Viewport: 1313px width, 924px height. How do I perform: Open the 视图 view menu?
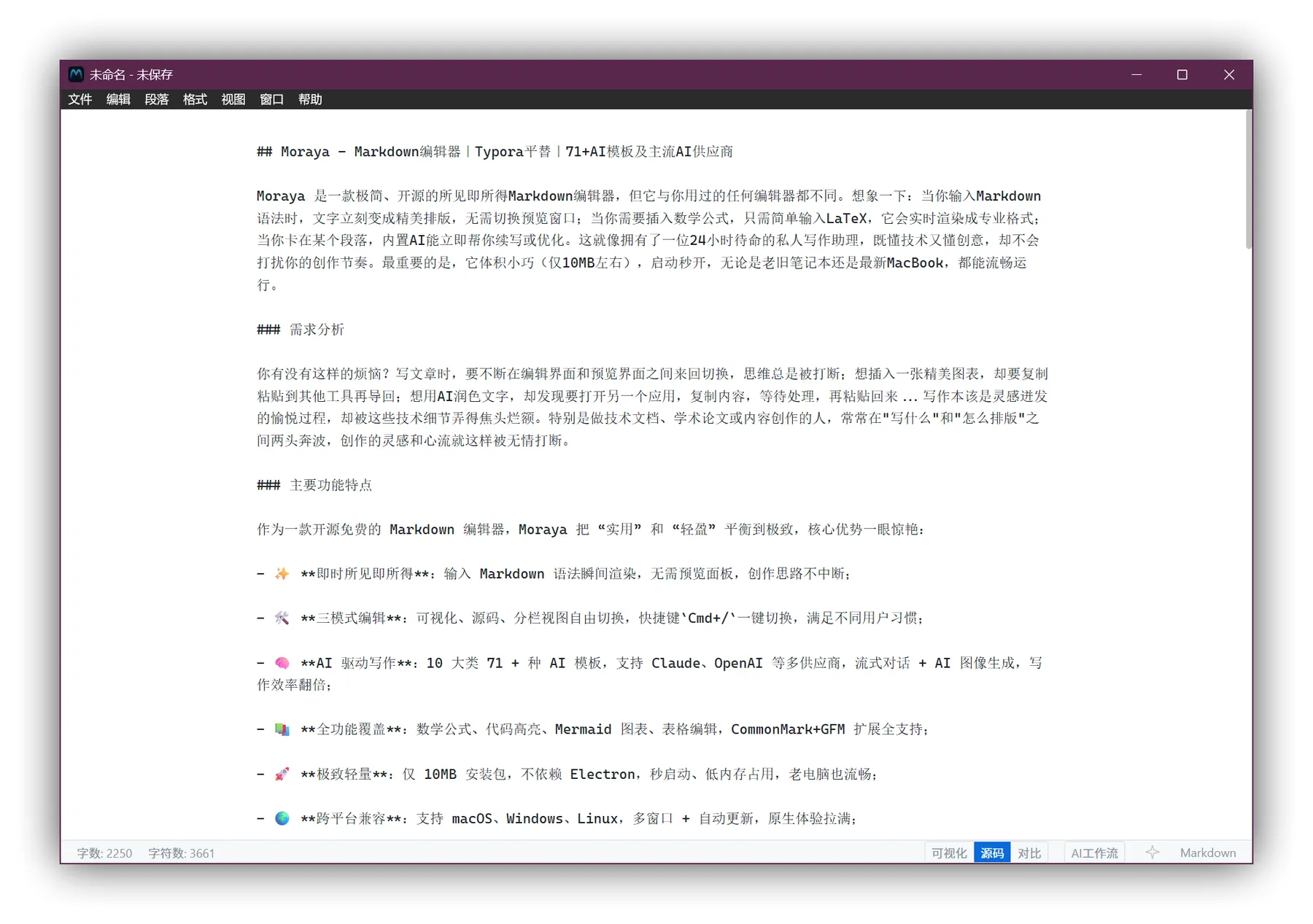tap(233, 99)
